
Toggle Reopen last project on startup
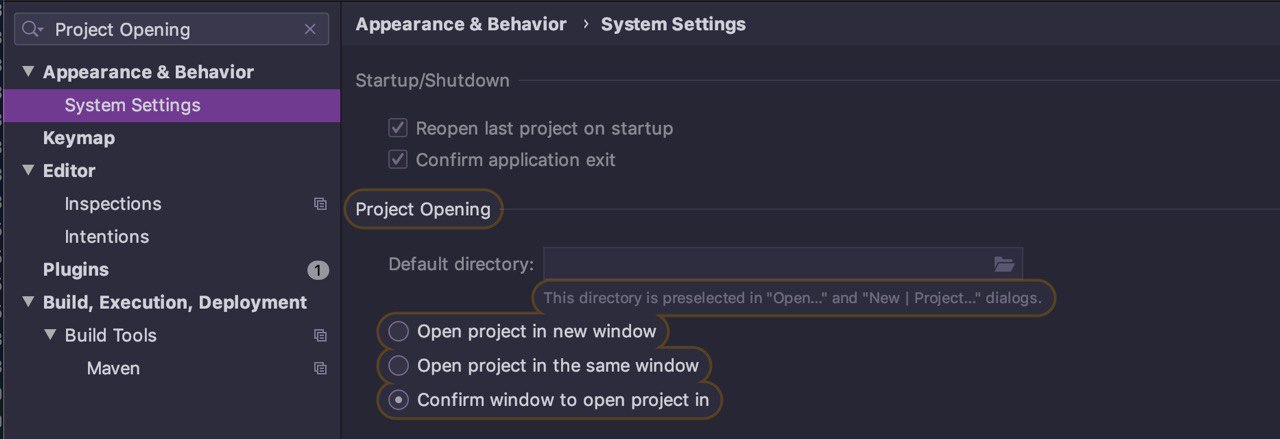pos(398,128)
